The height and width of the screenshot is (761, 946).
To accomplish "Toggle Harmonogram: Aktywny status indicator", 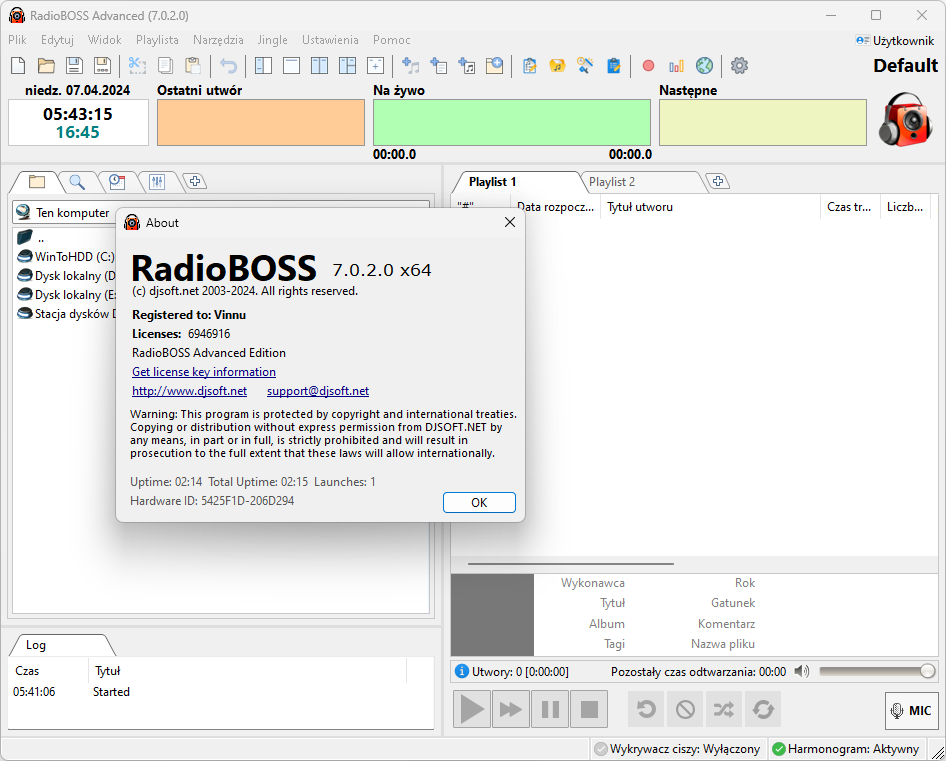I will coord(846,749).
